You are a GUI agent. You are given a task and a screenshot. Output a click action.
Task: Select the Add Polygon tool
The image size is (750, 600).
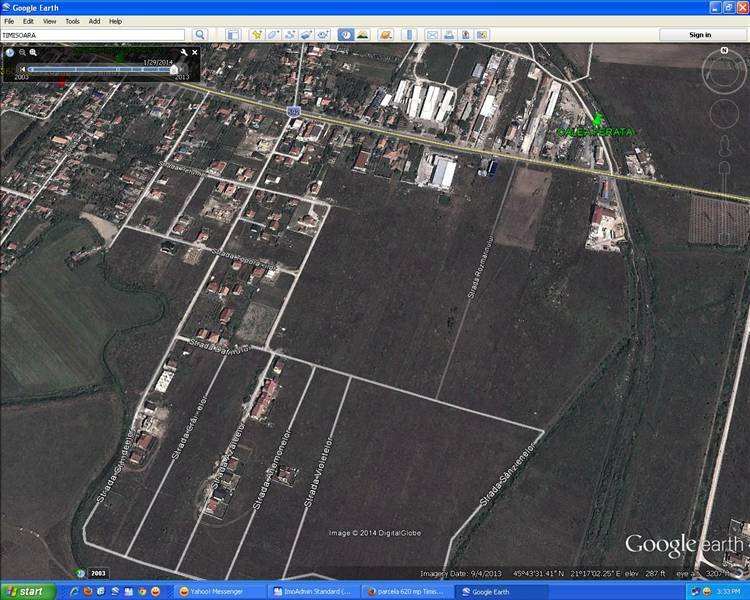[273, 35]
